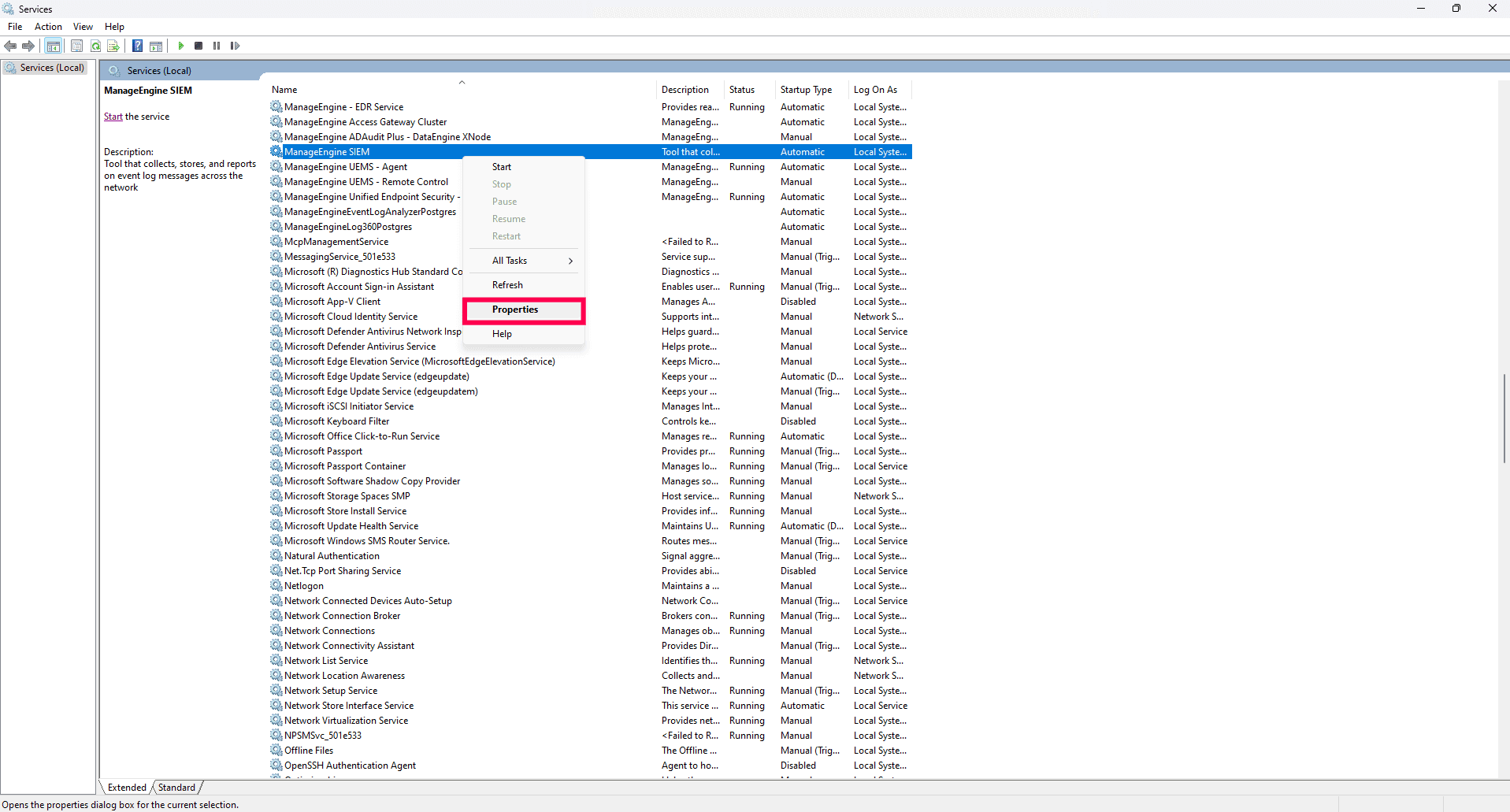
Task: Choose Refresh in the context menu
Action: click(524, 285)
